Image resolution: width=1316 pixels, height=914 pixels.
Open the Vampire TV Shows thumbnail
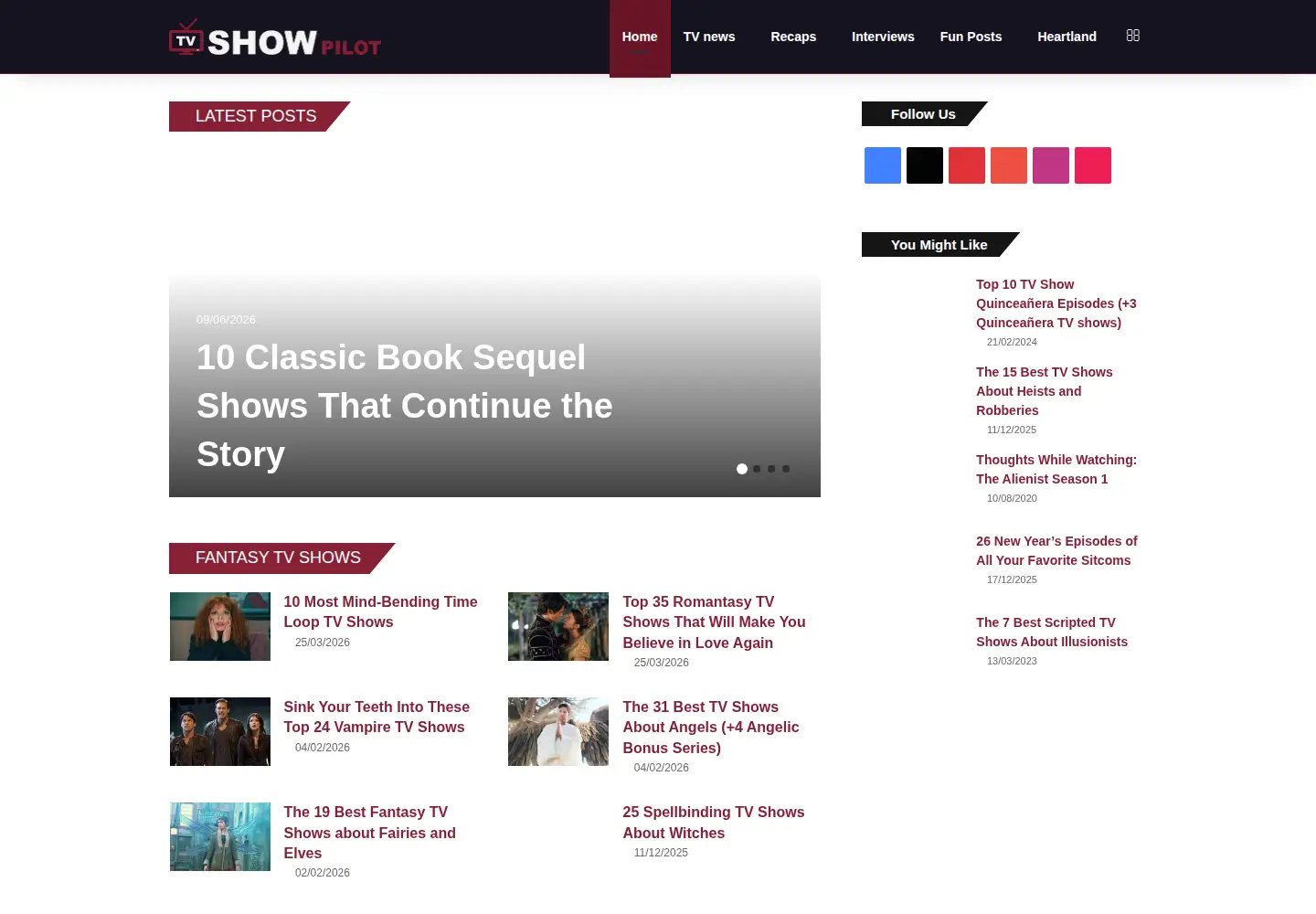[220, 731]
